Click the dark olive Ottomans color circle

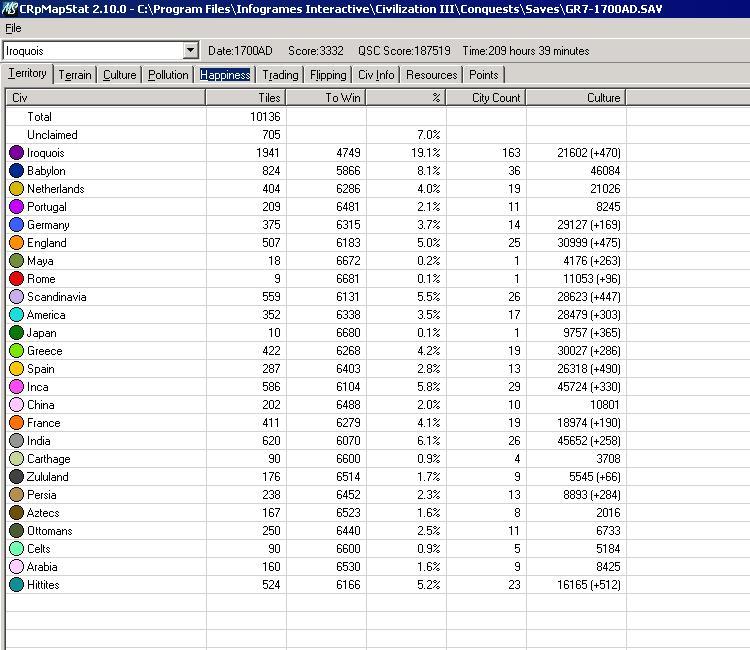point(16,530)
